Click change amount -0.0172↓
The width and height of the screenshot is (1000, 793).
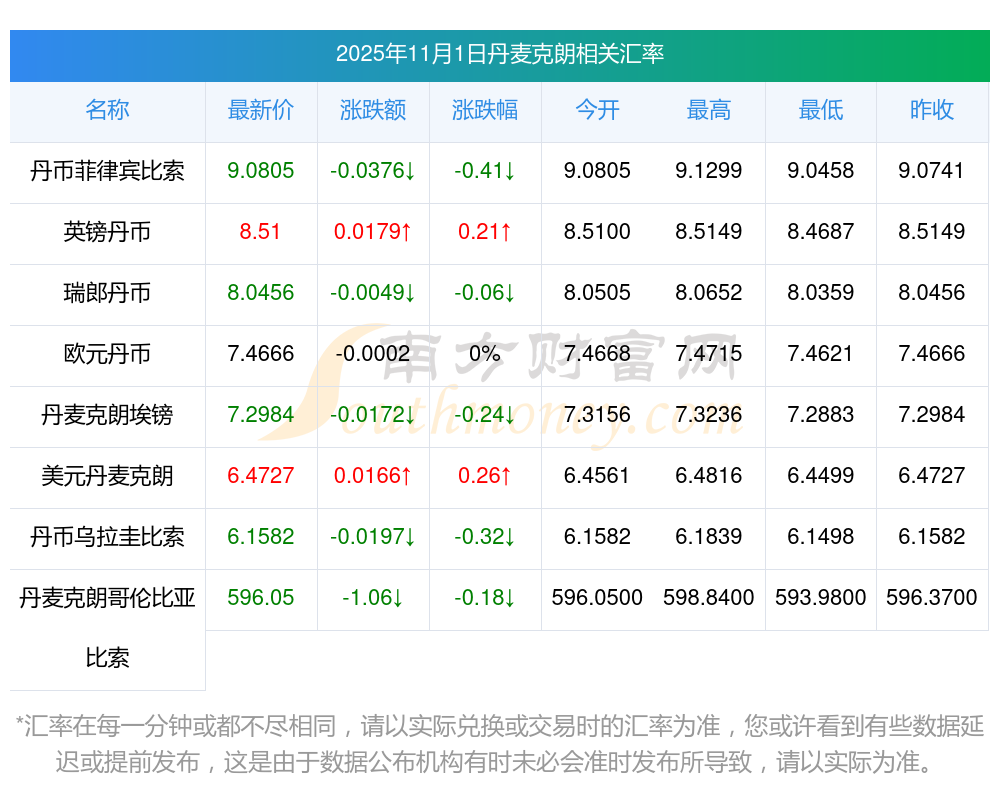point(373,414)
